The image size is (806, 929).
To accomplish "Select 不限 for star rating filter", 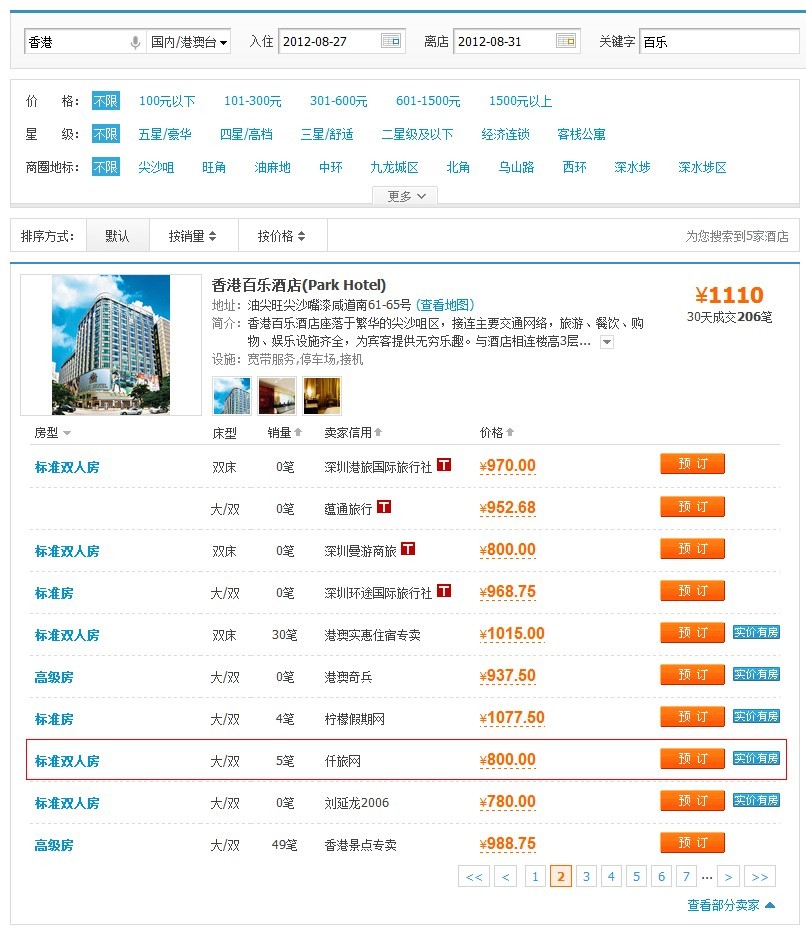I will tap(105, 134).
